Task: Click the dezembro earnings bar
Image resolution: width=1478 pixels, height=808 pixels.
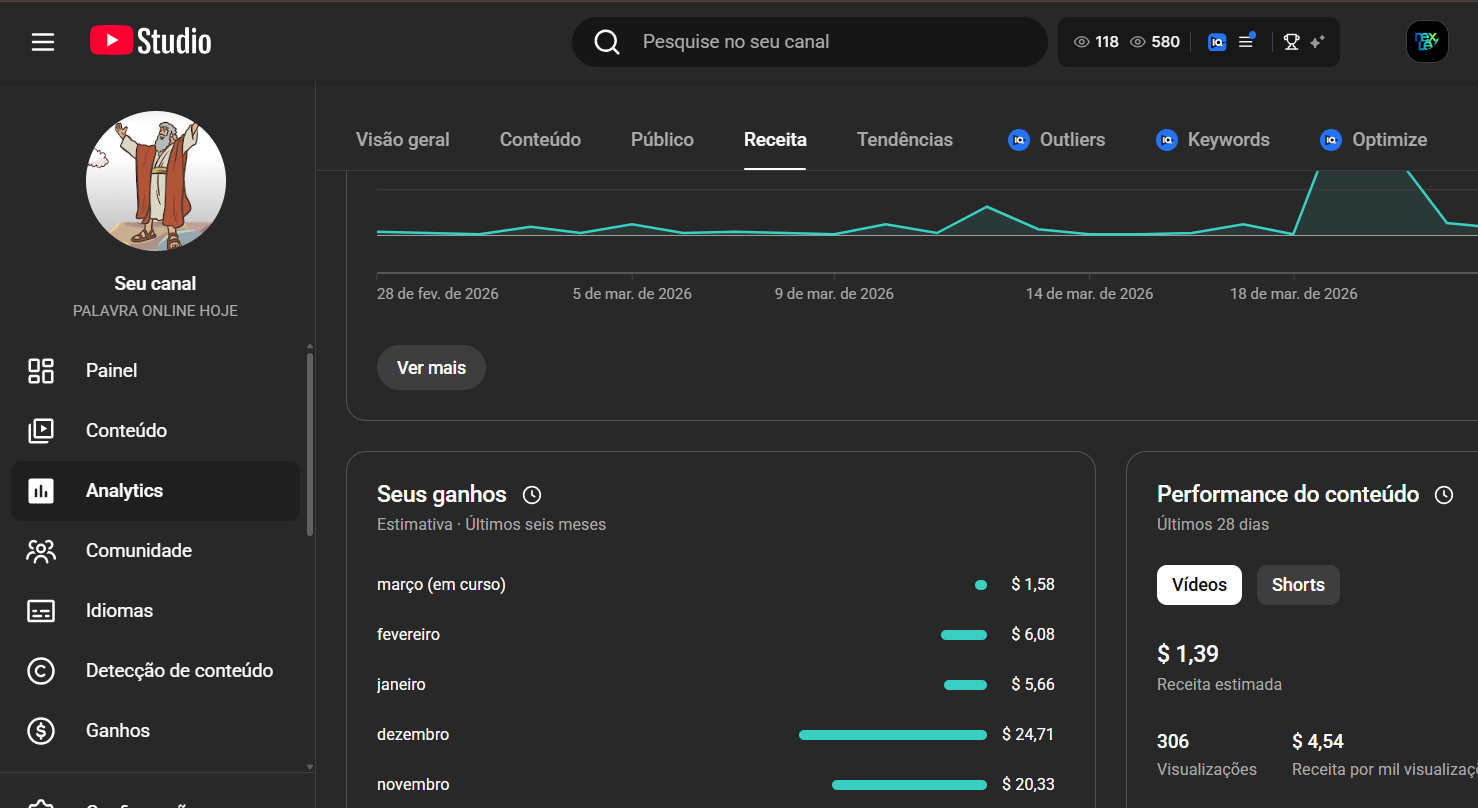Action: tap(892, 735)
